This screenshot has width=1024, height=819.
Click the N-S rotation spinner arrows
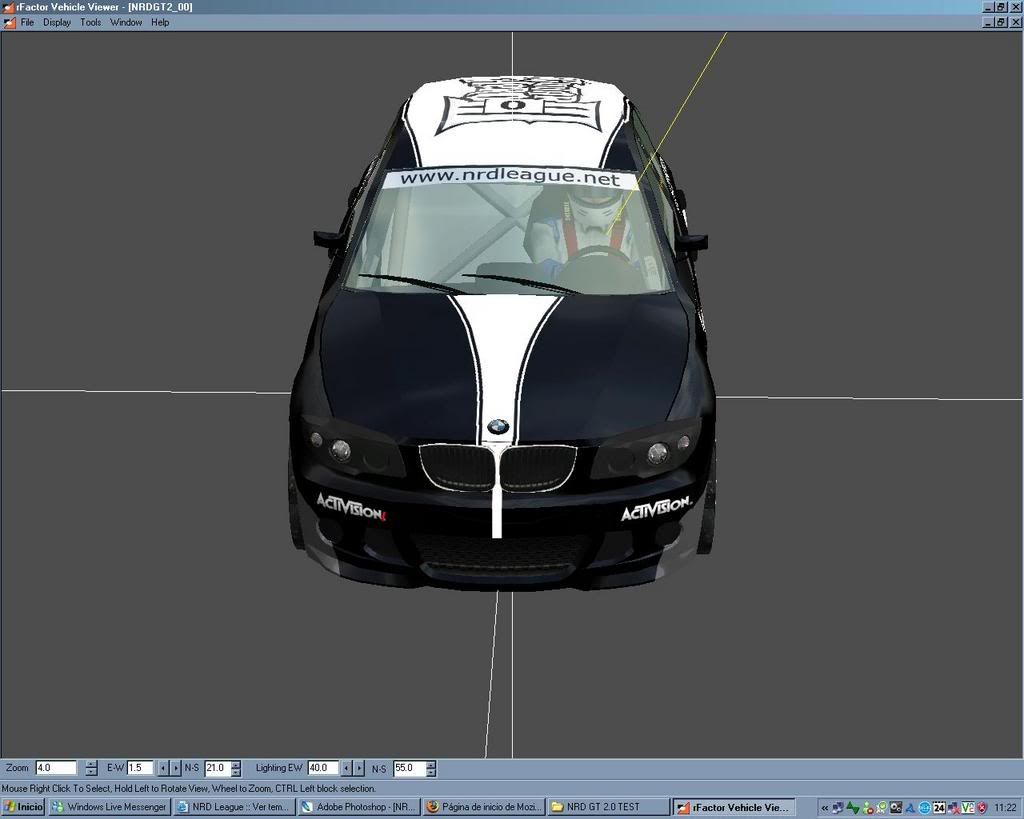tap(236, 768)
